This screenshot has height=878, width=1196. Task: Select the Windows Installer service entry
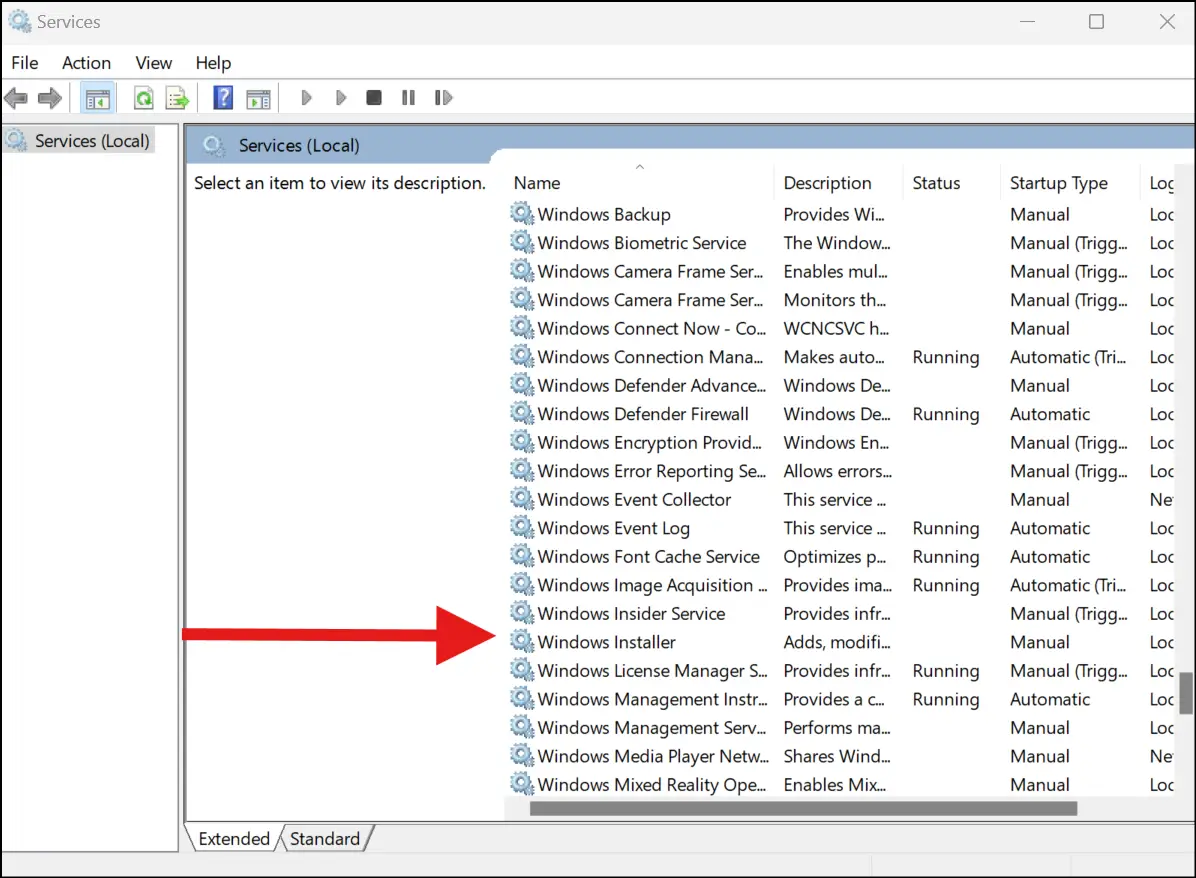(607, 642)
